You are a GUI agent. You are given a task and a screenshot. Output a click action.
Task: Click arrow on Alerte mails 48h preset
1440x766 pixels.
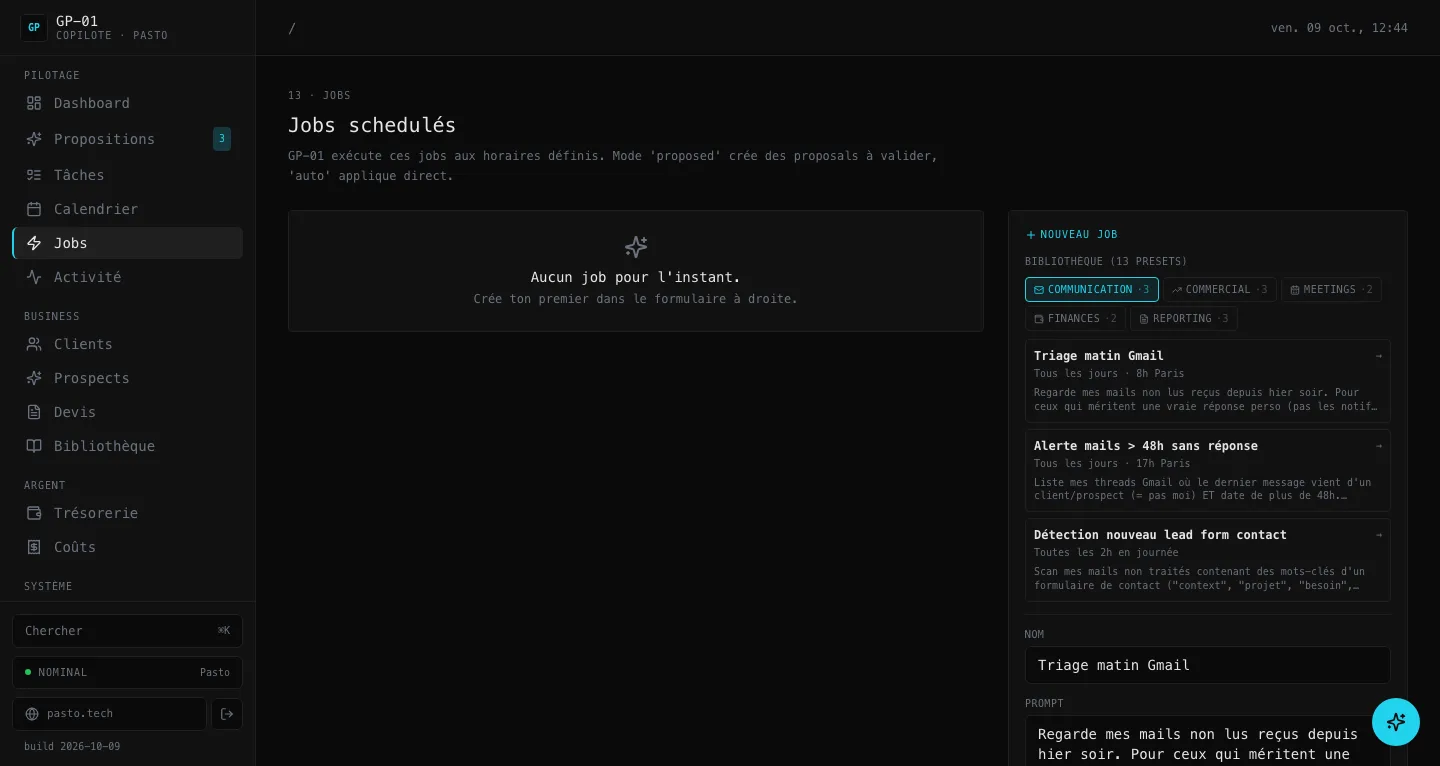(1379, 446)
